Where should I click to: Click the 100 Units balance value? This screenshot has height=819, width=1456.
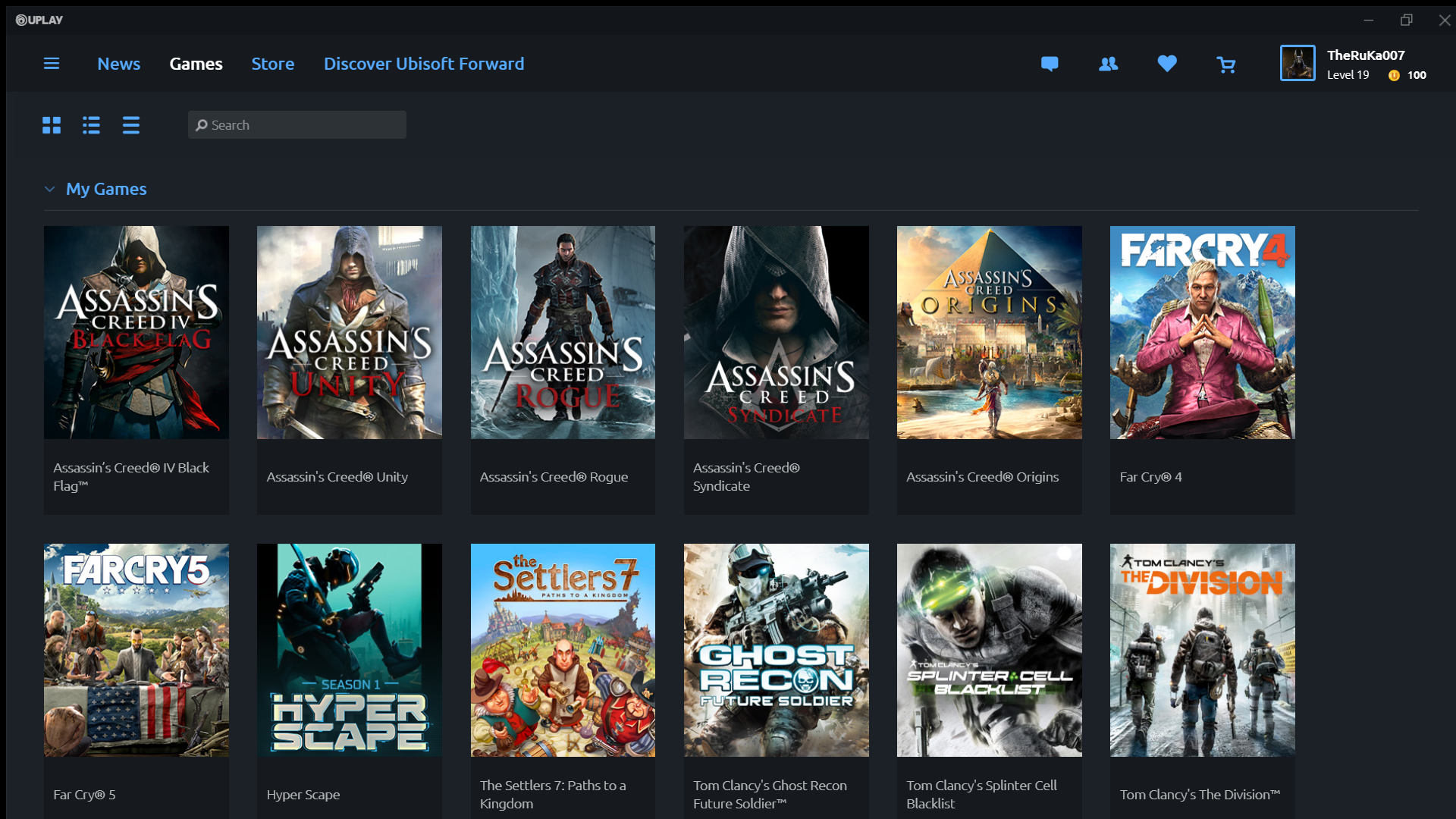1417,75
